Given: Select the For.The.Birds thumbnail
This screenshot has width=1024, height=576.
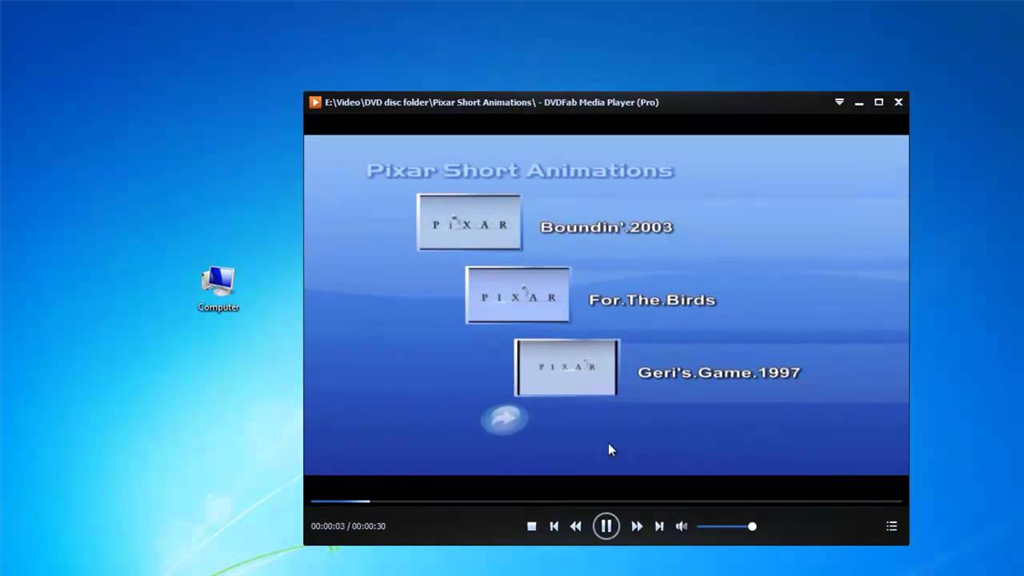Looking at the screenshot, I should [518, 295].
